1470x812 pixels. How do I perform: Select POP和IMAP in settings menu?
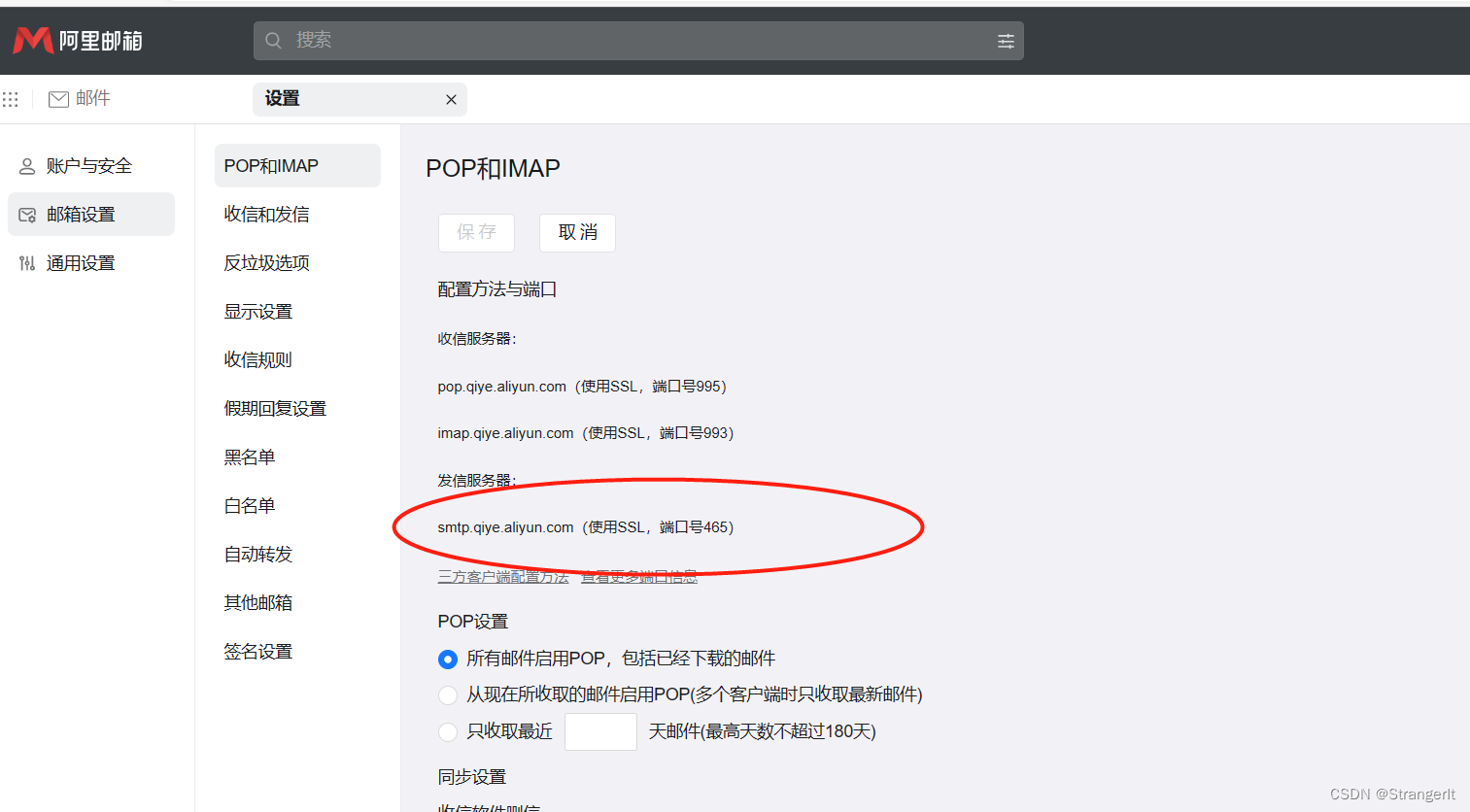(297, 166)
